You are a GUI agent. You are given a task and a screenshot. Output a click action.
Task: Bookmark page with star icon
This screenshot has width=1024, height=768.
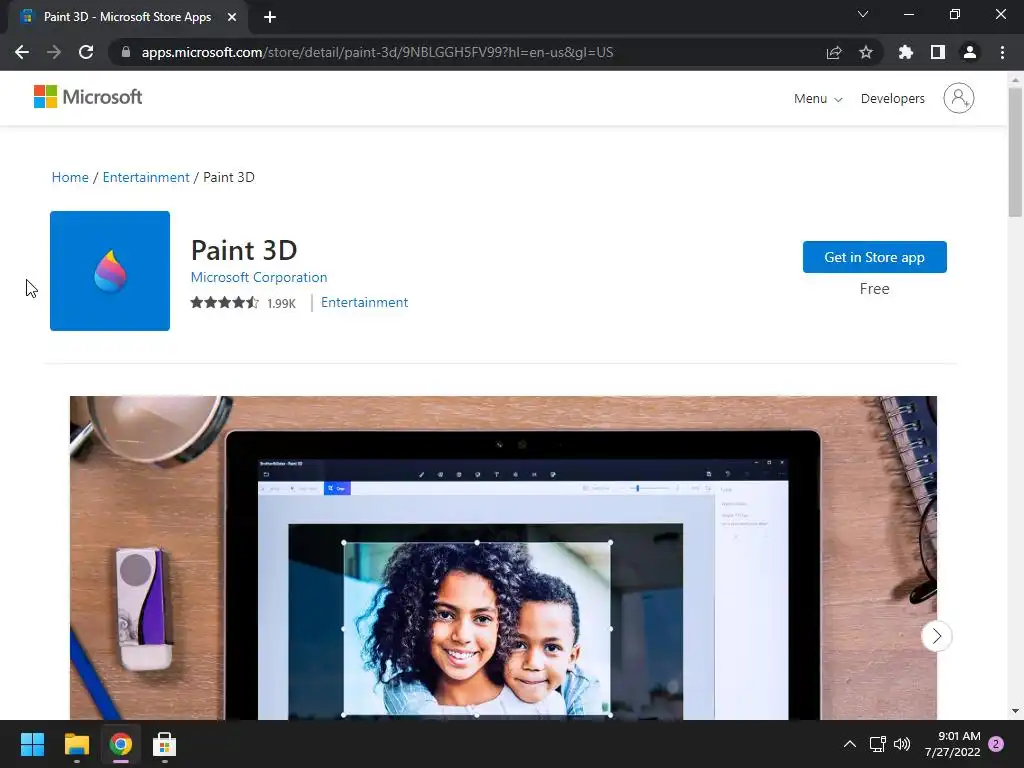click(866, 52)
